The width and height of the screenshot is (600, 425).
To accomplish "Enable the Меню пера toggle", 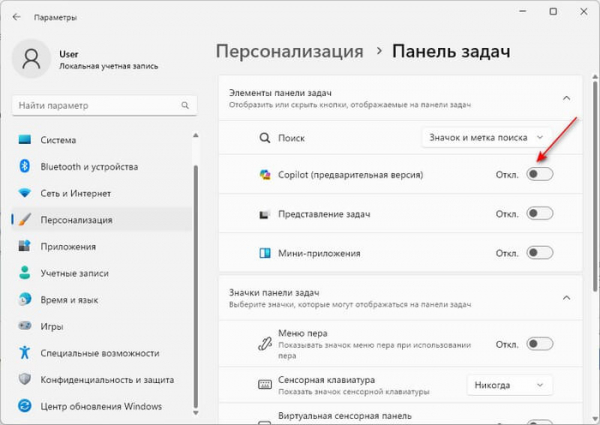I will [x=540, y=344].
